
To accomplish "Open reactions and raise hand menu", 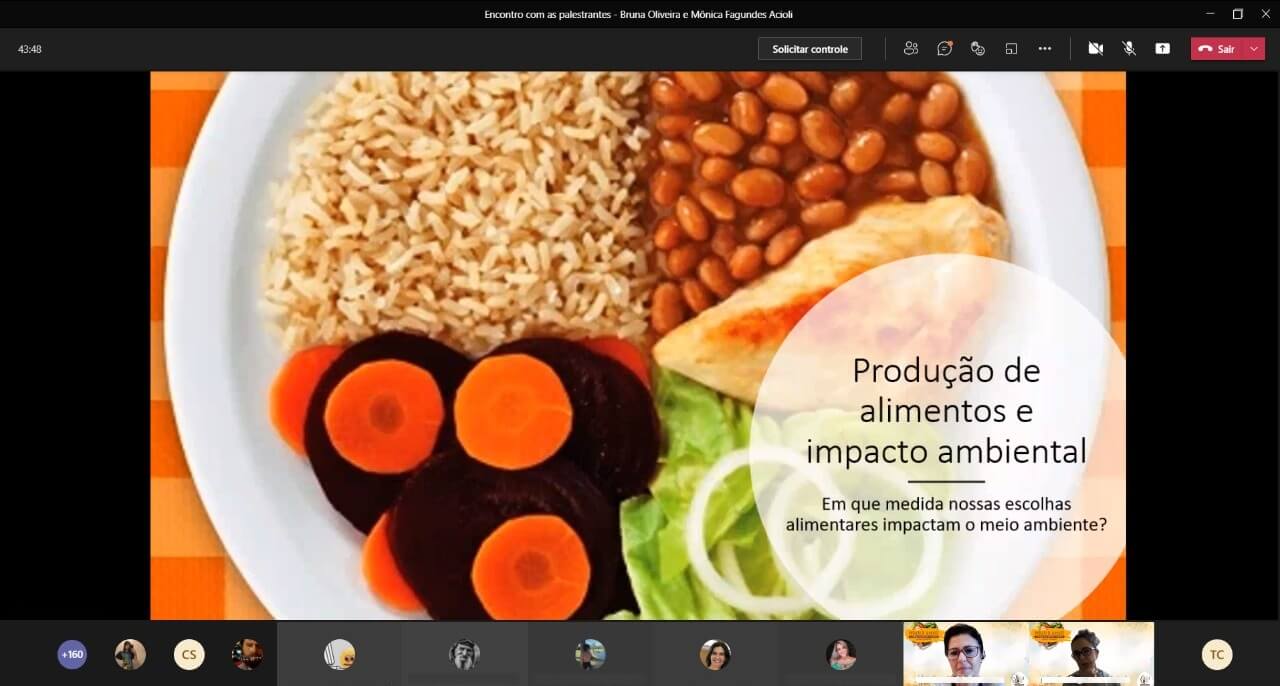I will coord(978,48).
